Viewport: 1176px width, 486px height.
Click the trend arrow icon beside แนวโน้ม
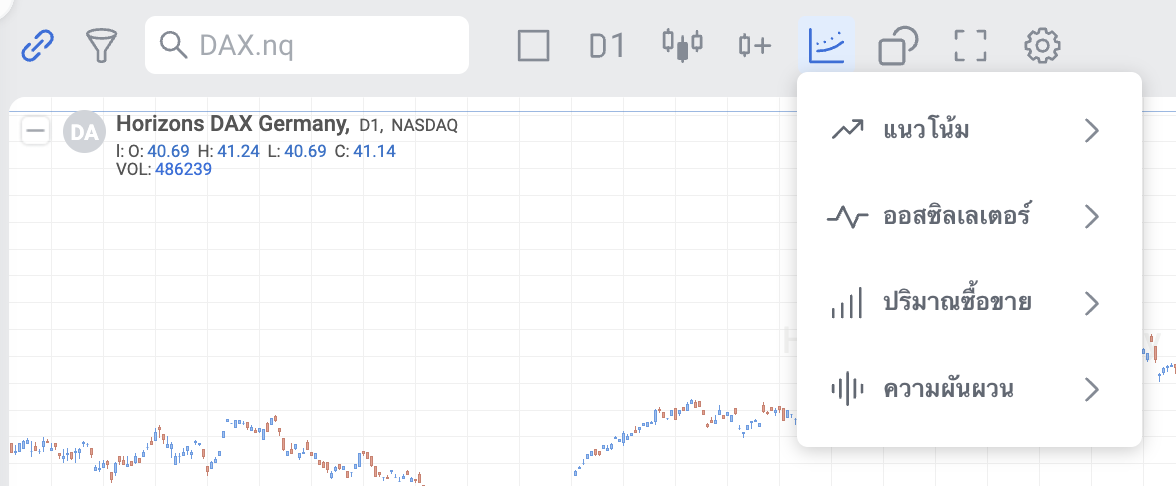(847, 130)
